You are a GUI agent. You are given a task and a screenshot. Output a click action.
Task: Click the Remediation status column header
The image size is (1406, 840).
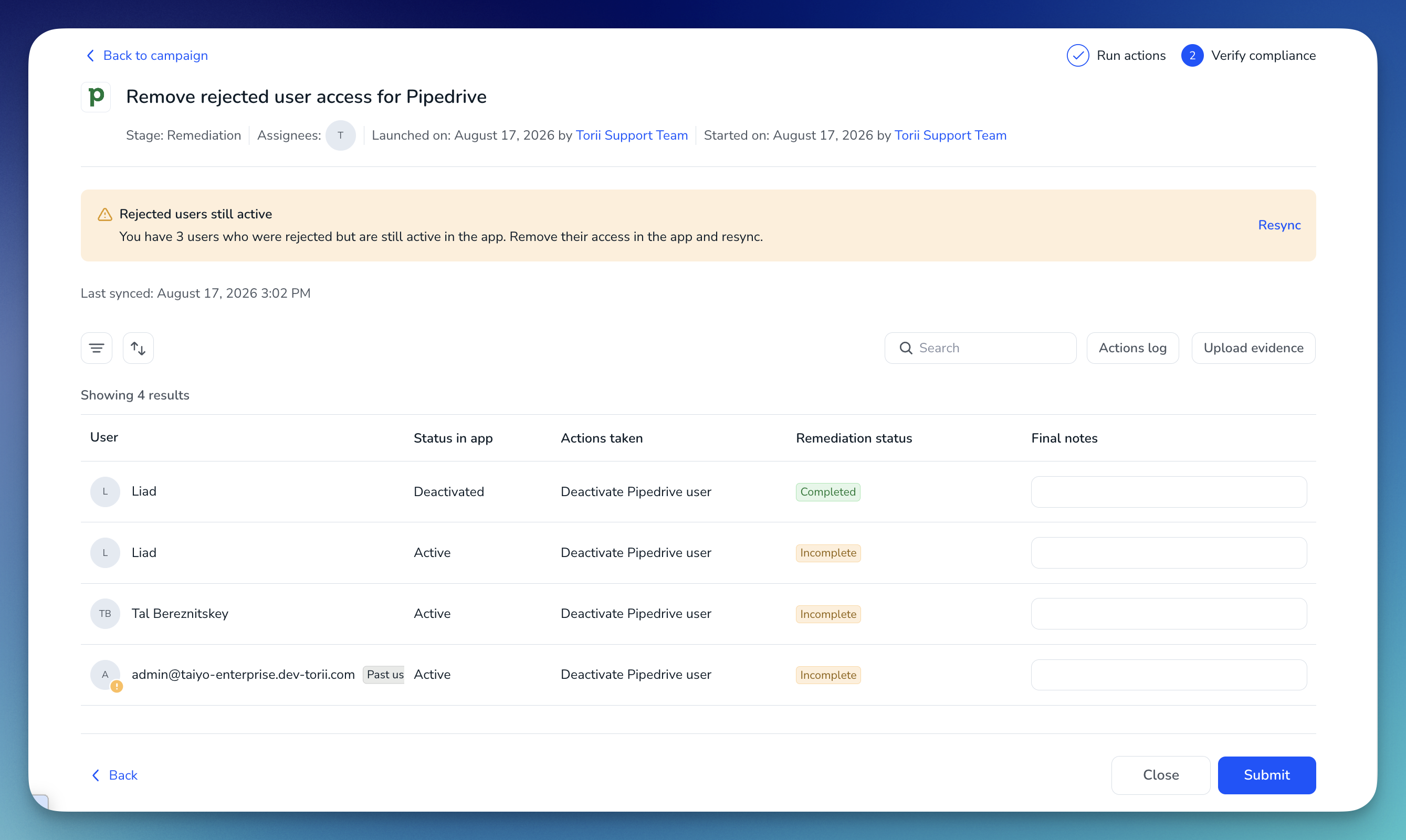tap(854, 438)
